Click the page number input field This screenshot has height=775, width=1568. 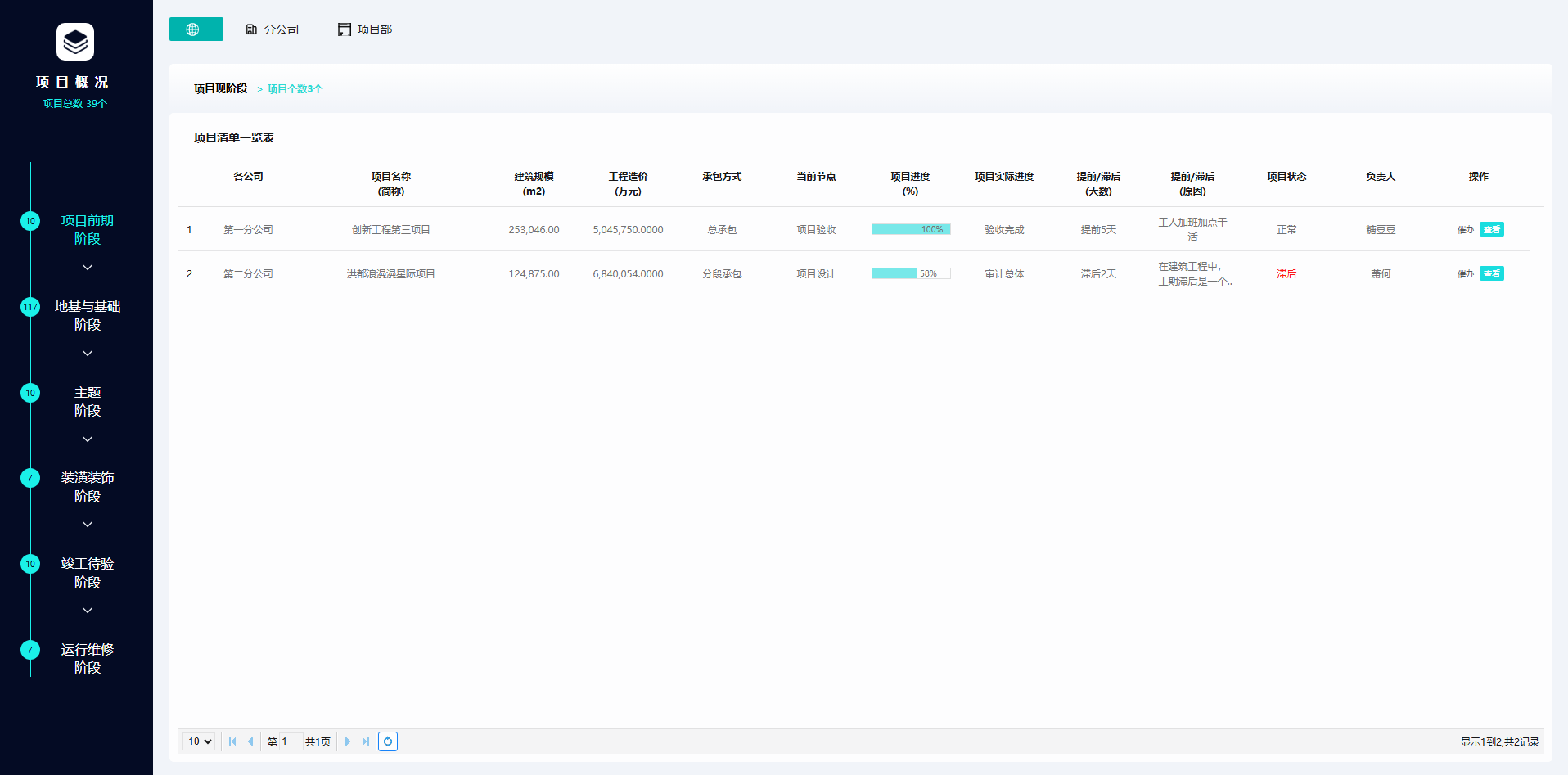point(291,741)
